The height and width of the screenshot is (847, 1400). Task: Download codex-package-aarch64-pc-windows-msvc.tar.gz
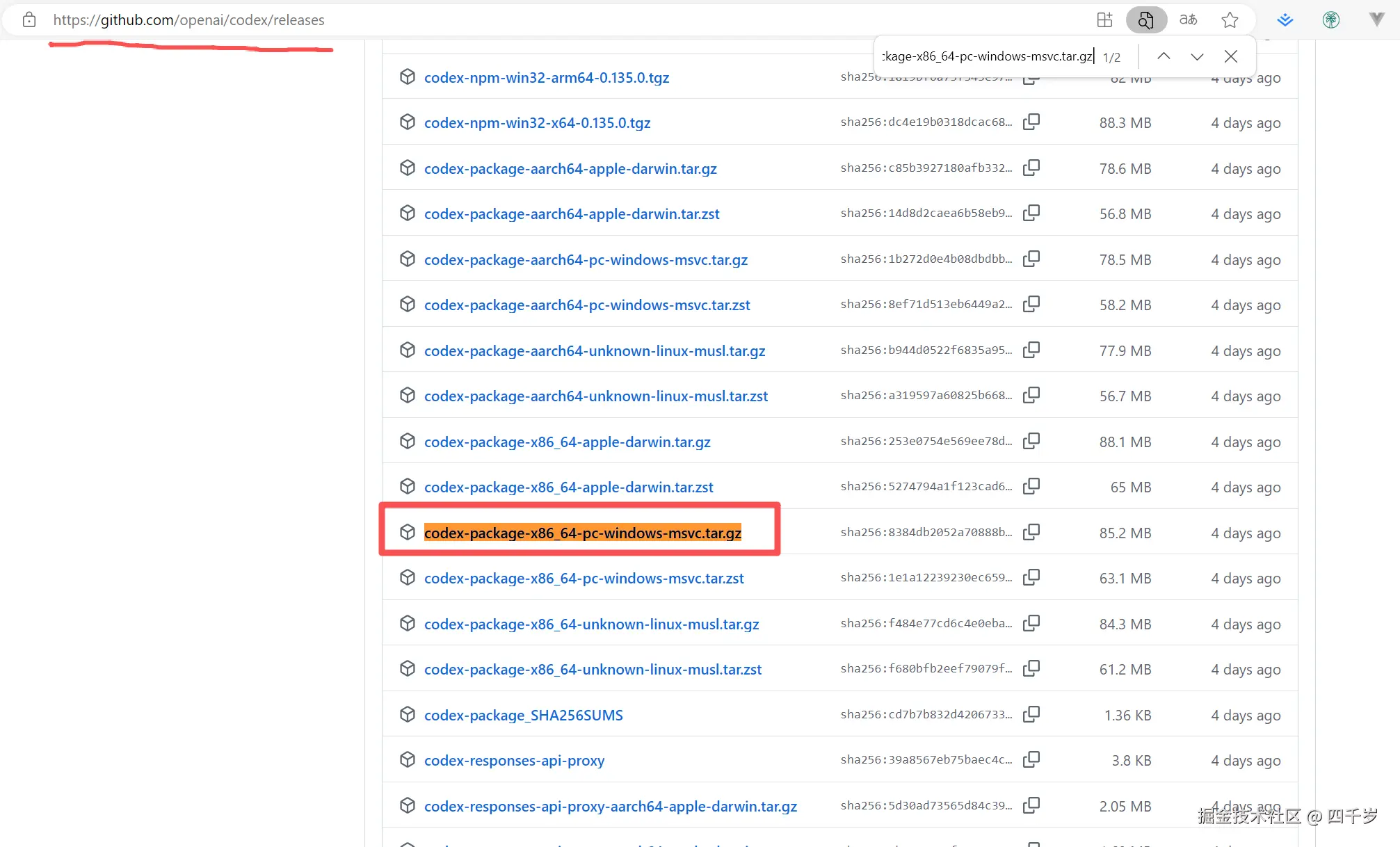[x=586, y=259]
